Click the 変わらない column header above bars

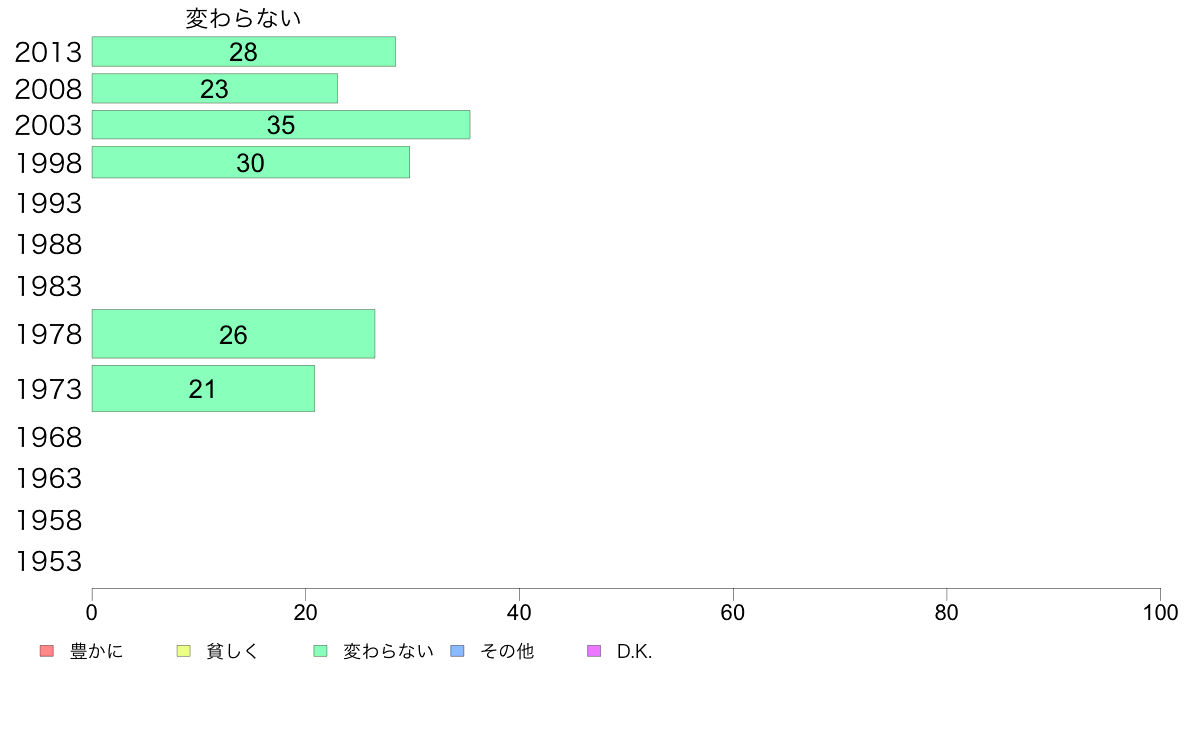pyautogui.click(x=243, y=18)
